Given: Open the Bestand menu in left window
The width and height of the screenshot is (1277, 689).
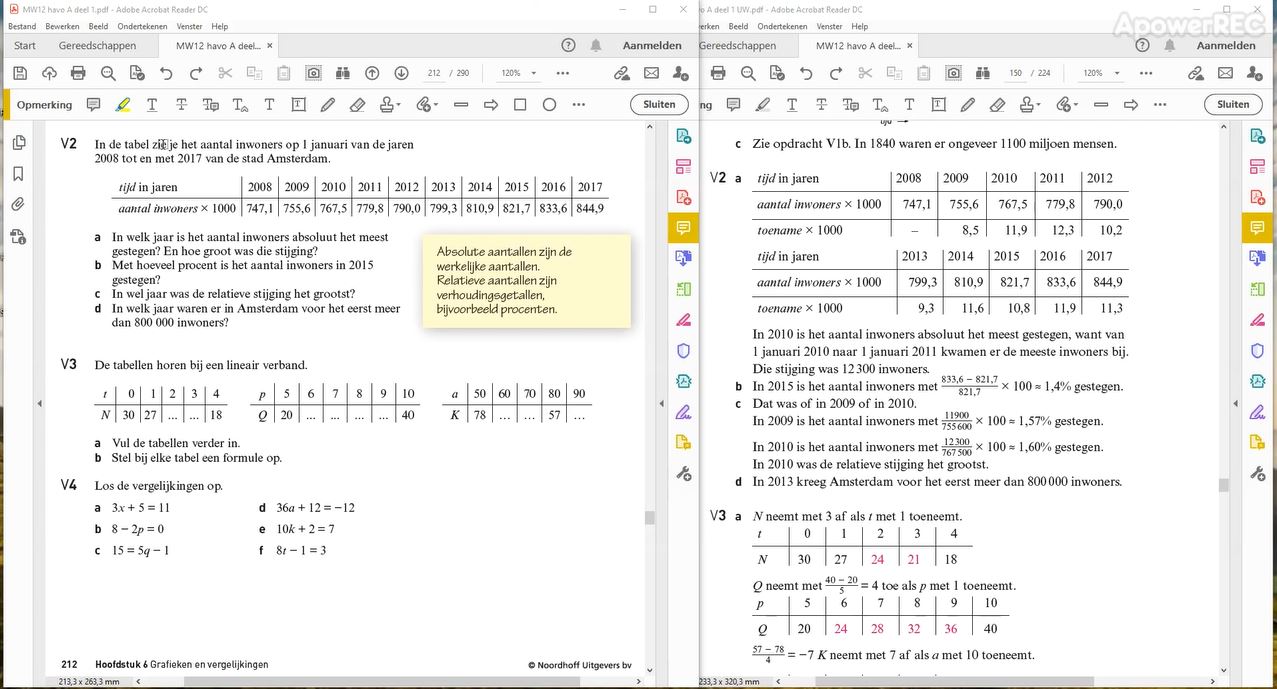Looking at the screenshot, I should [x=22, y=26].
